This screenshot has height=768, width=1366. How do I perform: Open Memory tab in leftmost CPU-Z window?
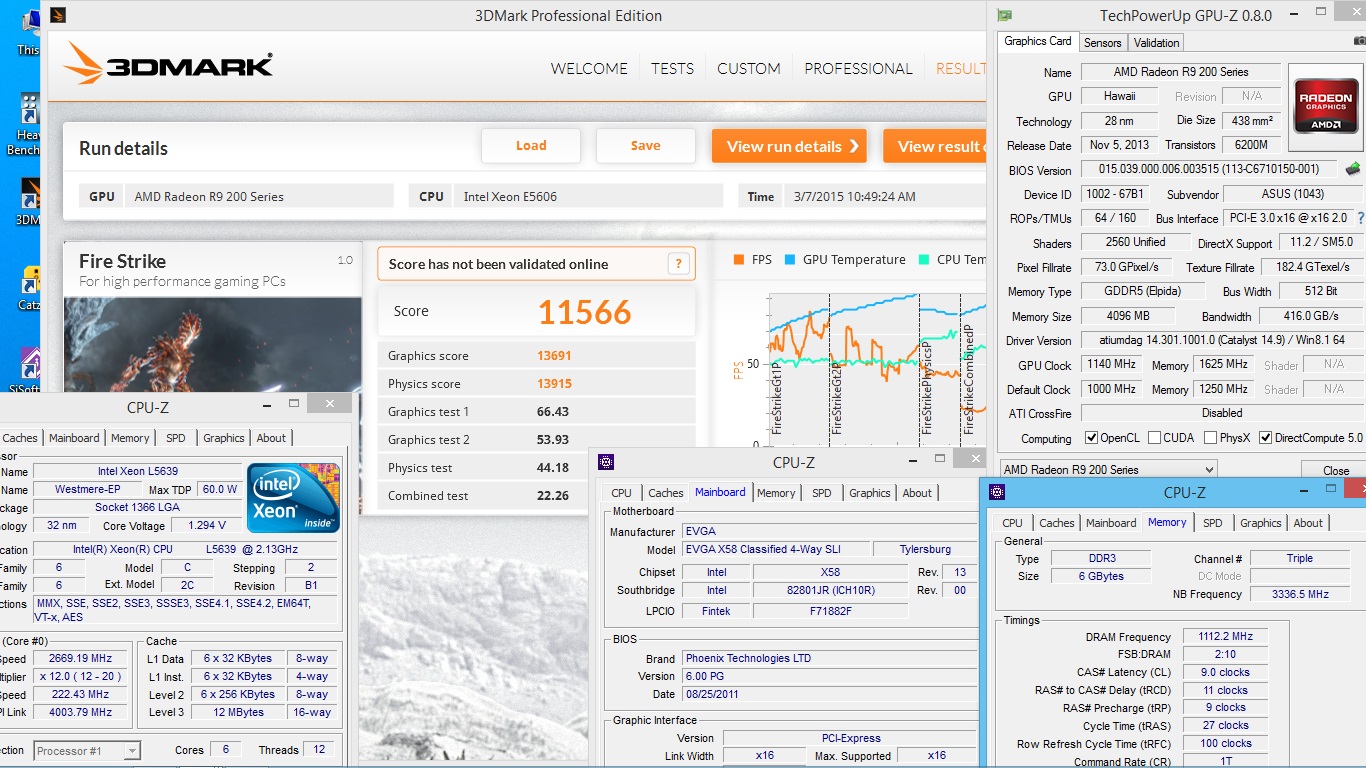pyautogui.click(x=130, y=438)
